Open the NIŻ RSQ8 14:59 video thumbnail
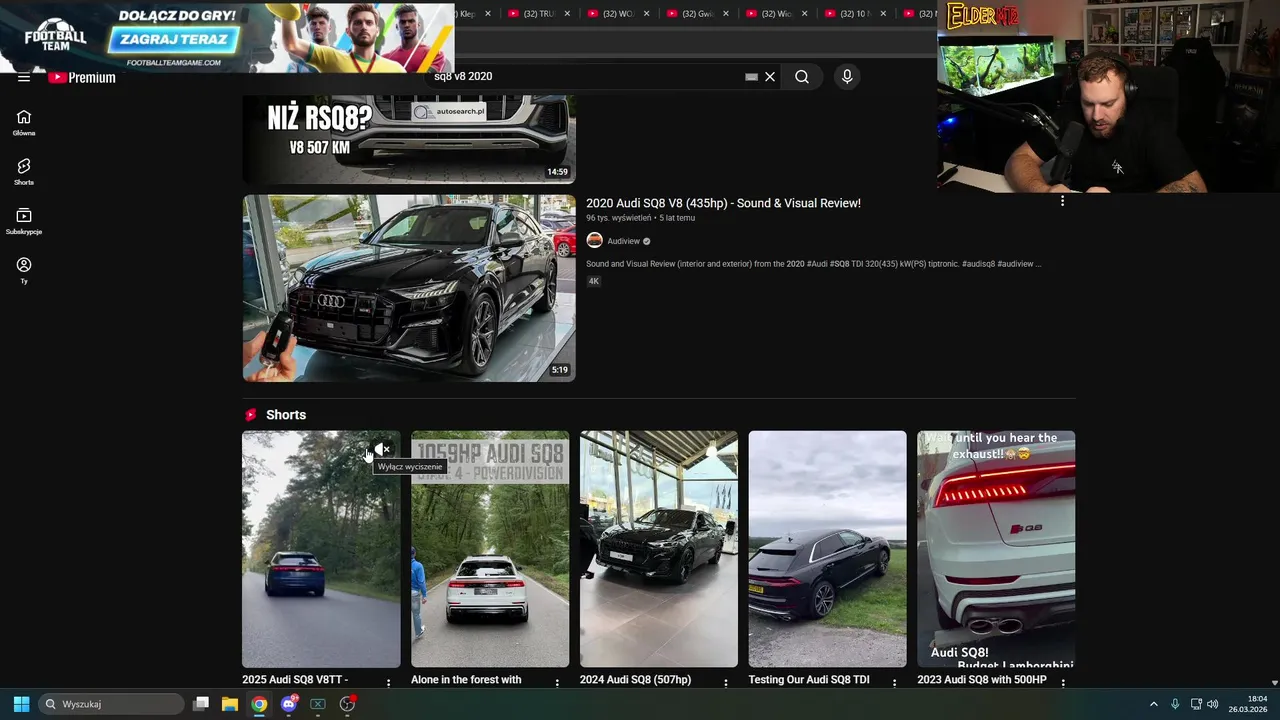This screenshot has width=1280, height=720. [x=409, y=139]
